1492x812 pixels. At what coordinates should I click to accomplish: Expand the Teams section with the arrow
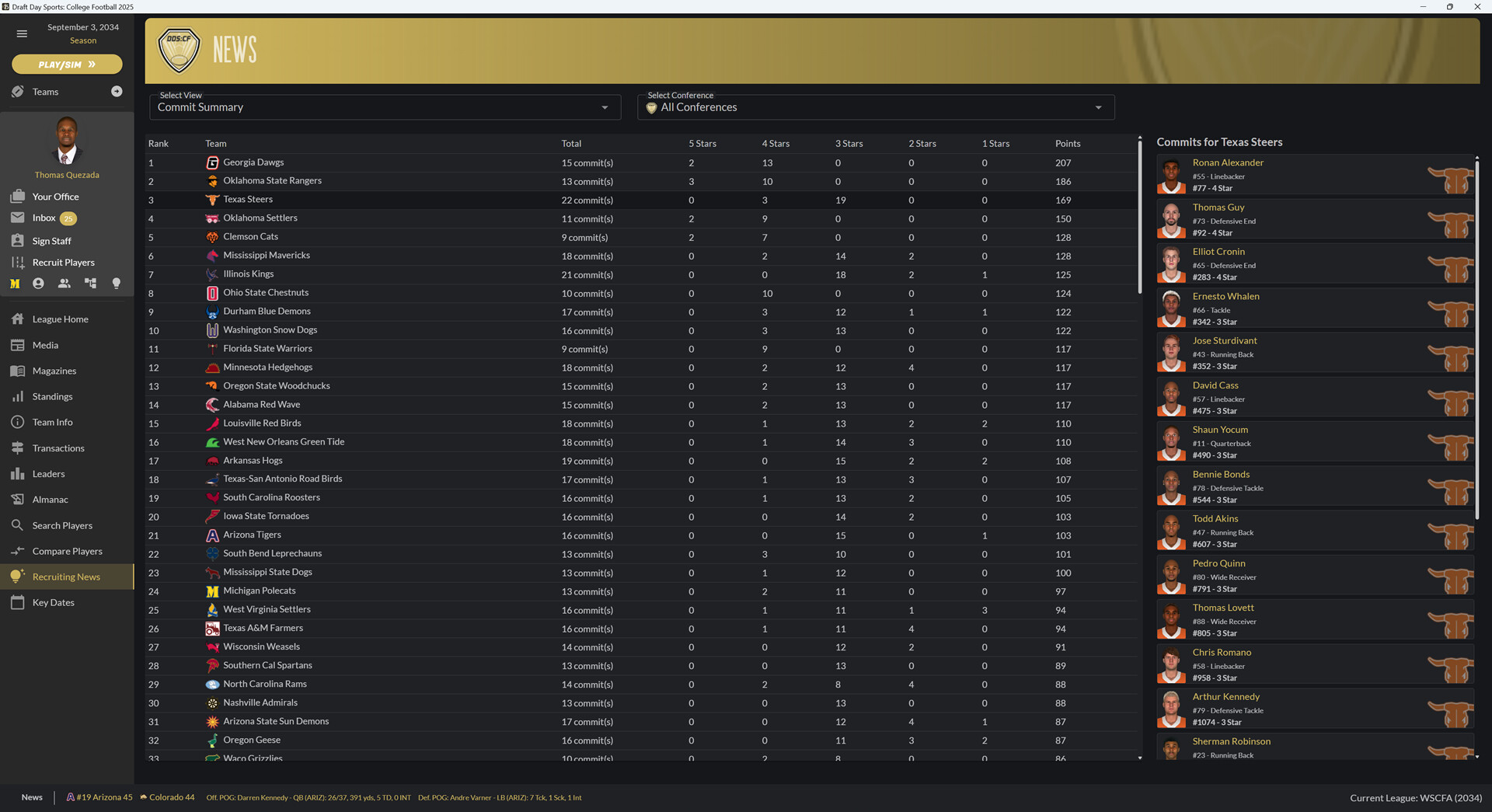pyautogui.click(x=117, y=91)
